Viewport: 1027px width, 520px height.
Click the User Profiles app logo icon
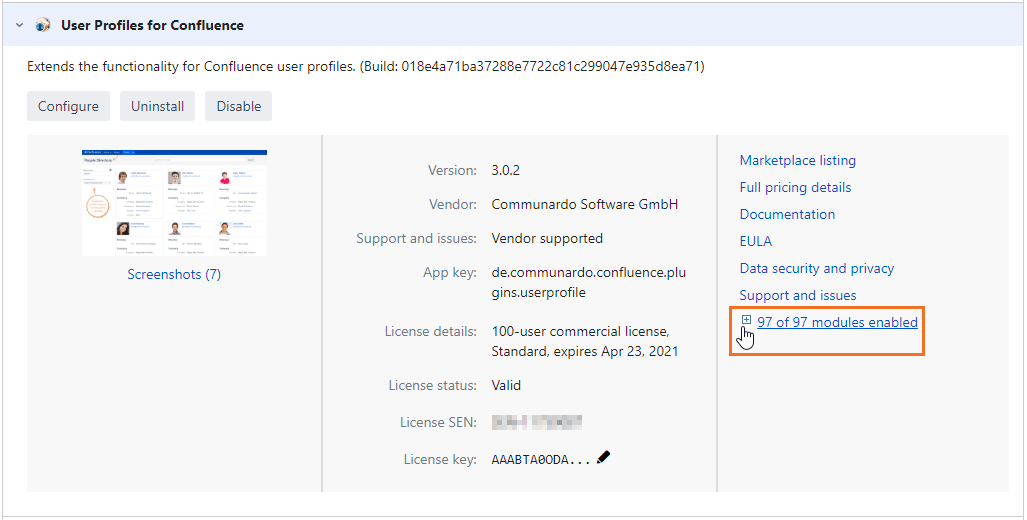click(43, 26)
